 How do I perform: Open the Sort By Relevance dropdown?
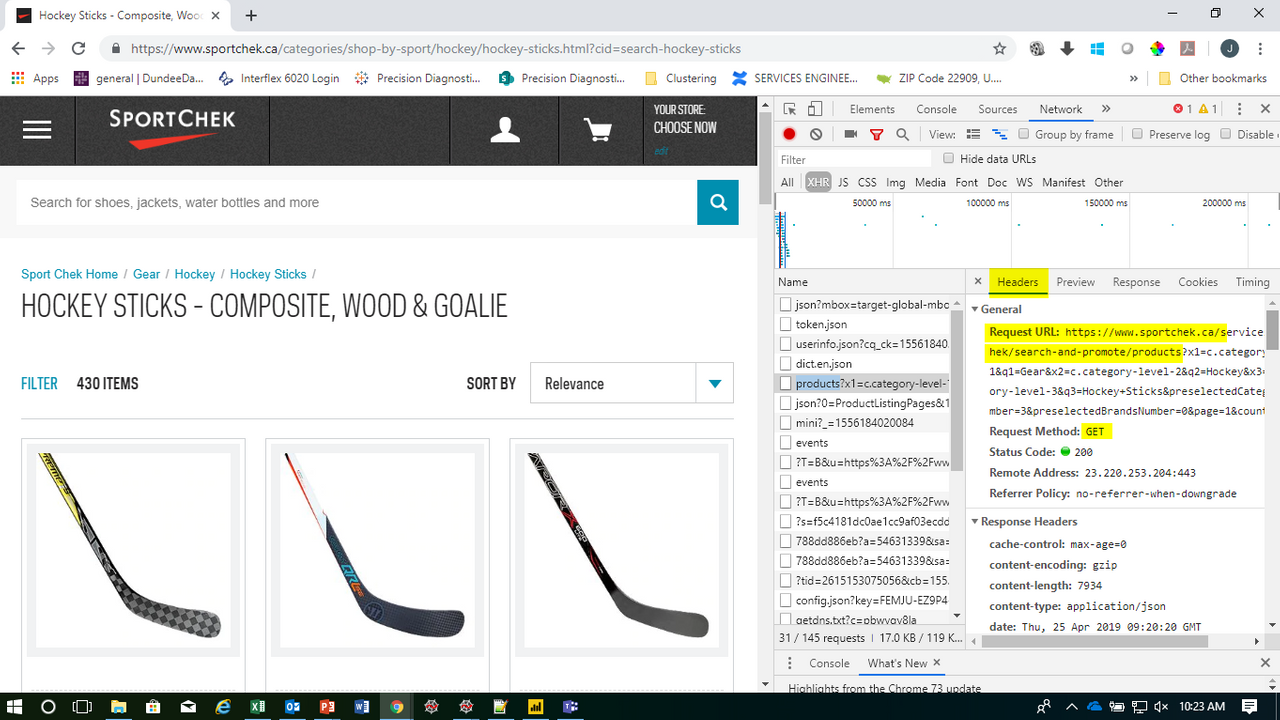point(632,383)
